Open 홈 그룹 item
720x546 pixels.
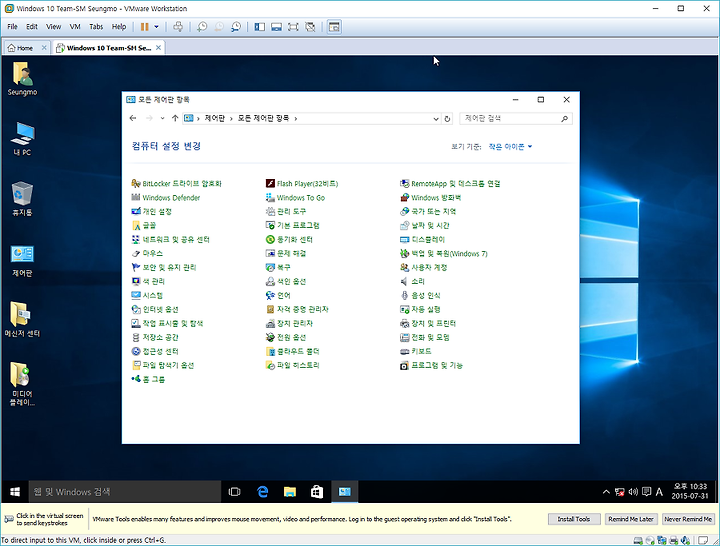coord(148,379)
